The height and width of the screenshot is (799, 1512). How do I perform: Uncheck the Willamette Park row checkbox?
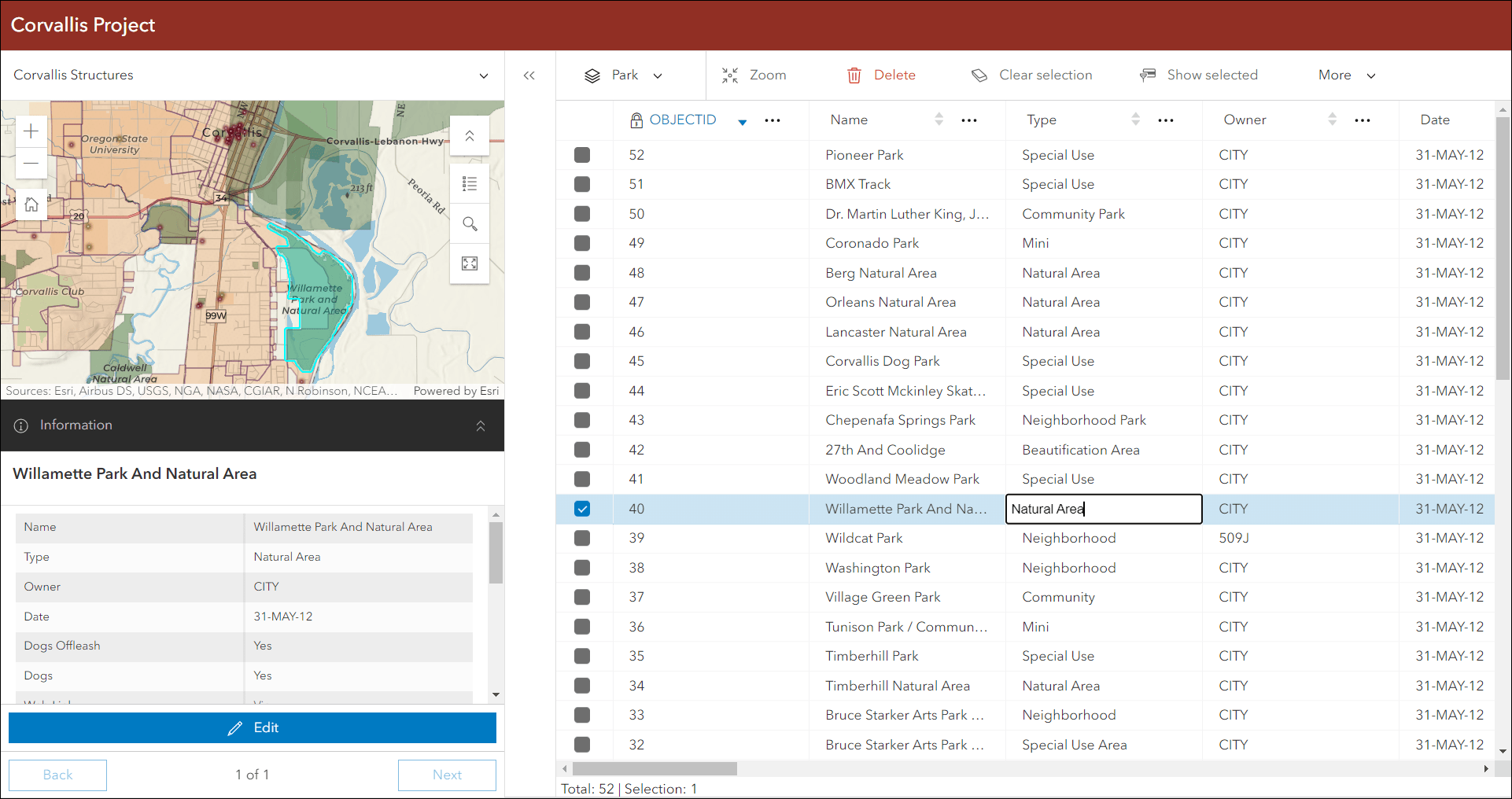coord(582,509)
